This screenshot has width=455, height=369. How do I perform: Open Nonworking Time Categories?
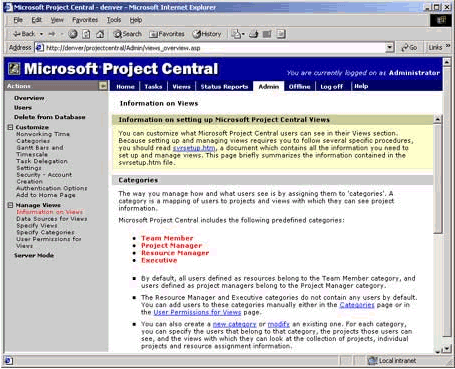tap(43, 137)
